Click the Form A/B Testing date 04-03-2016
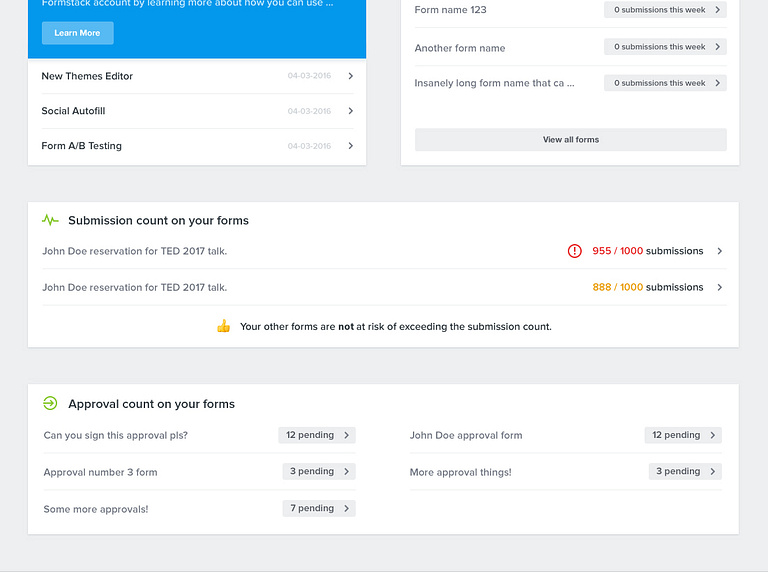The image size is (768, 576). [309, 146]
